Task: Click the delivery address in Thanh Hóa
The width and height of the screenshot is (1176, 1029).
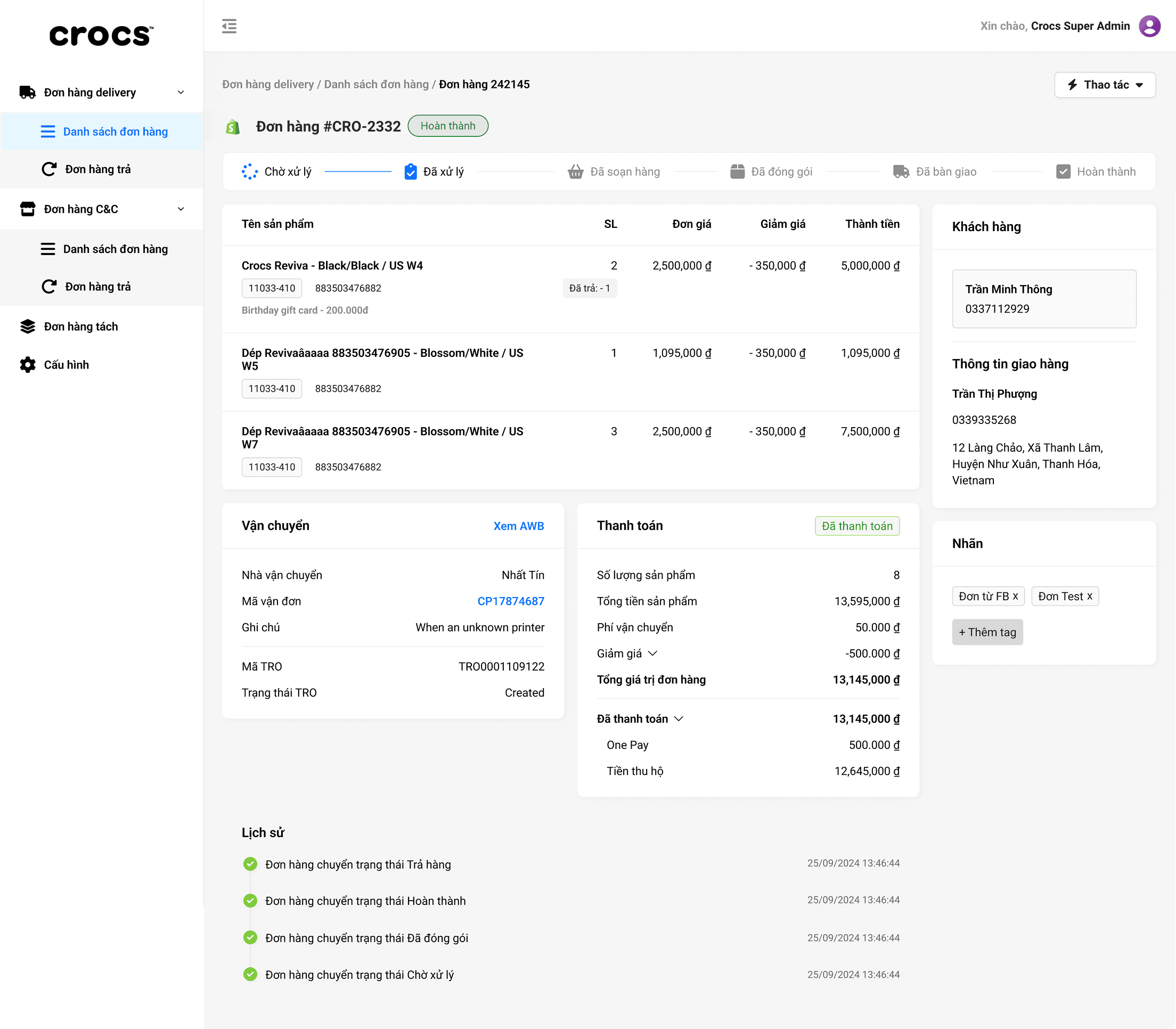Action: click(x=1027, y=464)
